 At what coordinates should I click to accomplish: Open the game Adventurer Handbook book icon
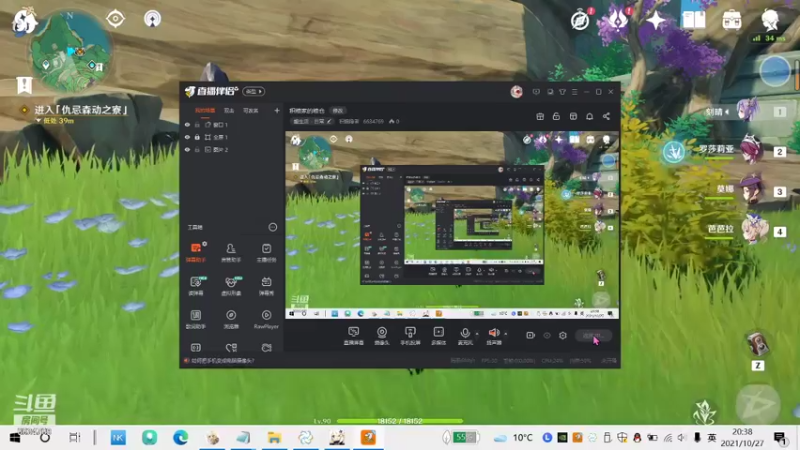(693, 20)
